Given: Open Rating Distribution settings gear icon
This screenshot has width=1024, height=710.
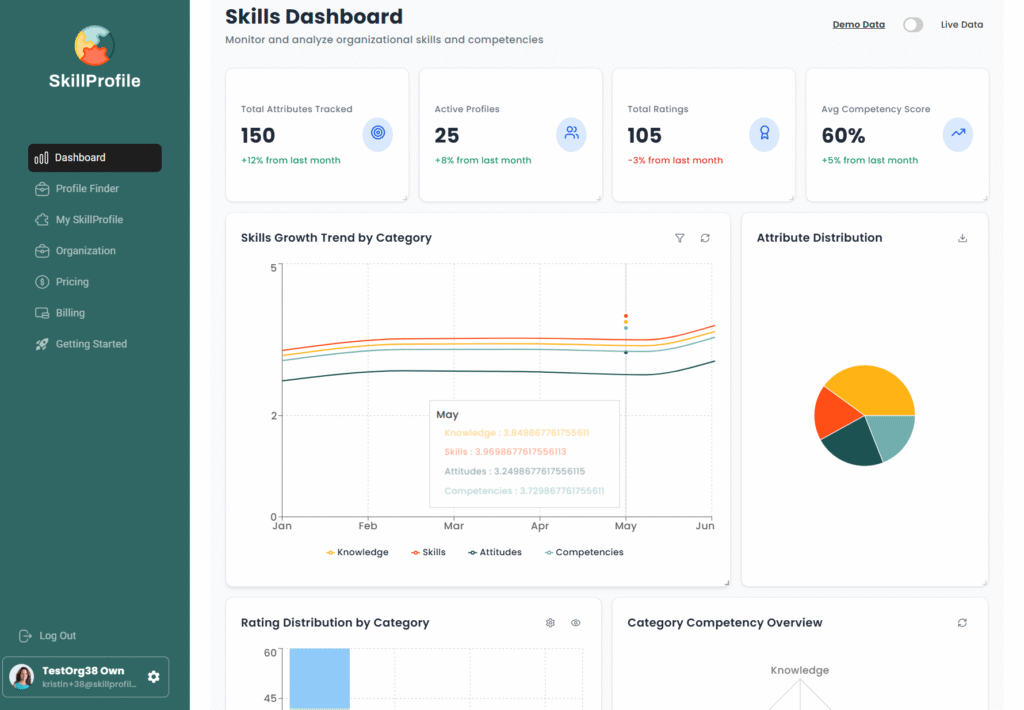Looking at the screenshot, I should (550, 623).
